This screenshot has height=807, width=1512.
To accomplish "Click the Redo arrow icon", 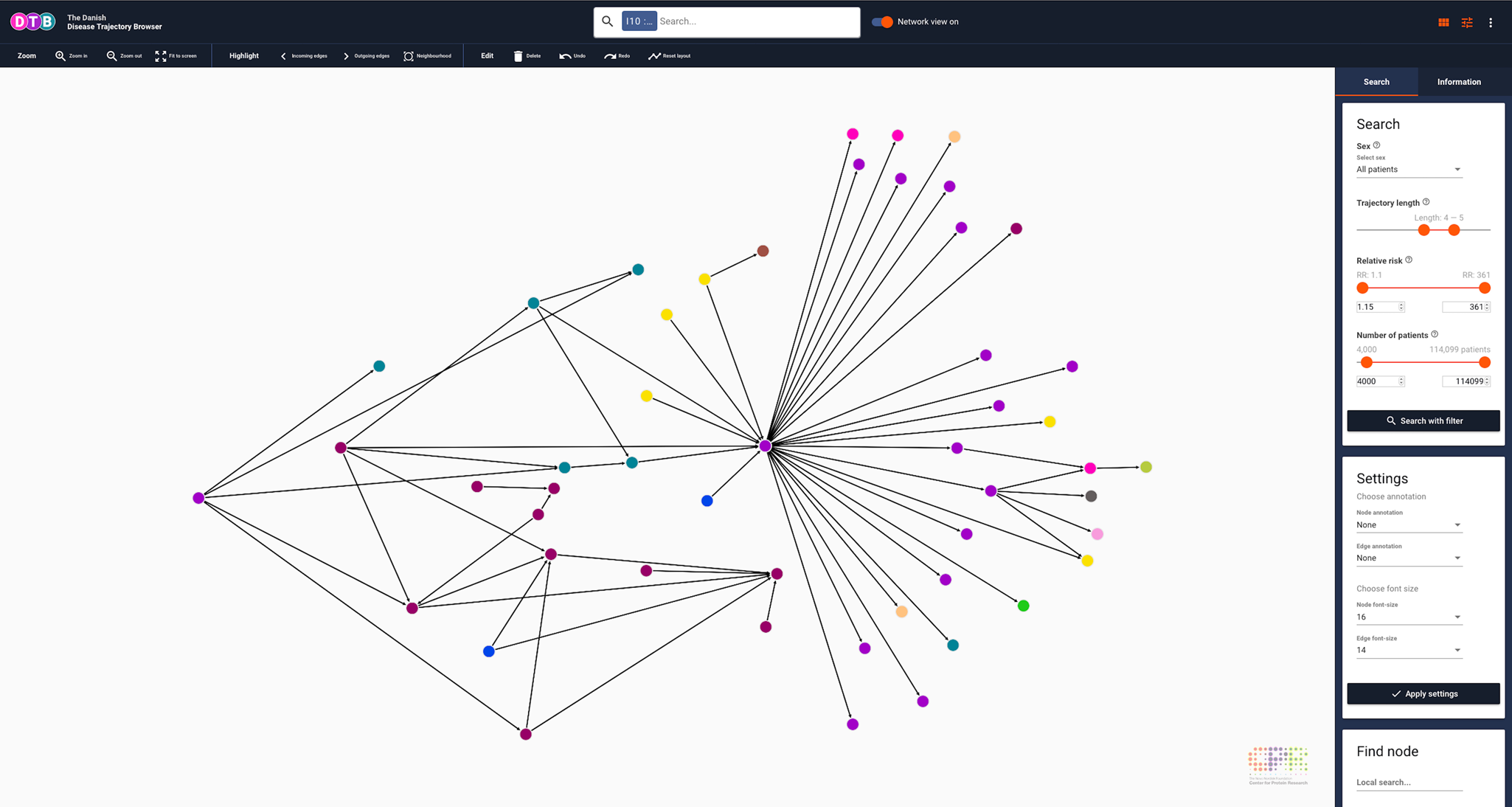I will point(610,56).
